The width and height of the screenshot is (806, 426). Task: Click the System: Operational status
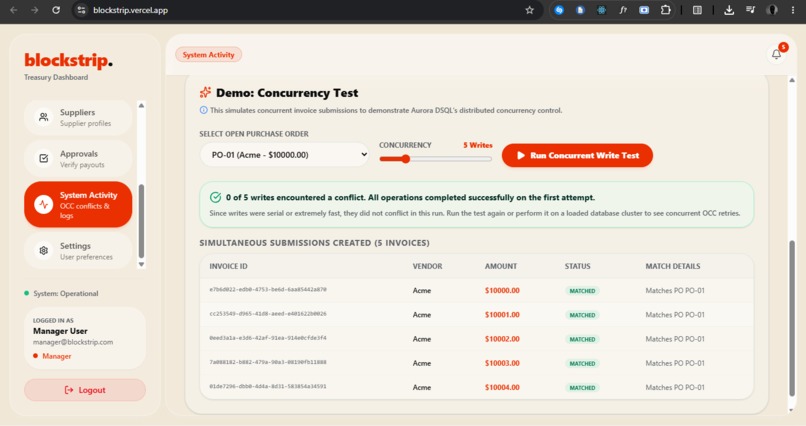tap(61, 293)
